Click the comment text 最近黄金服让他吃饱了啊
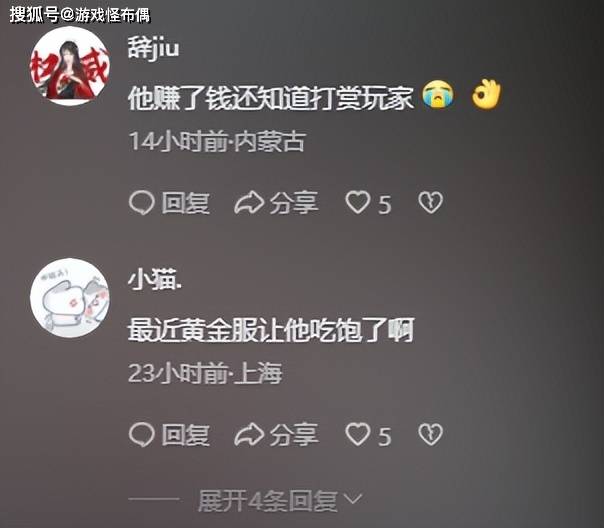 click(271, 330)
